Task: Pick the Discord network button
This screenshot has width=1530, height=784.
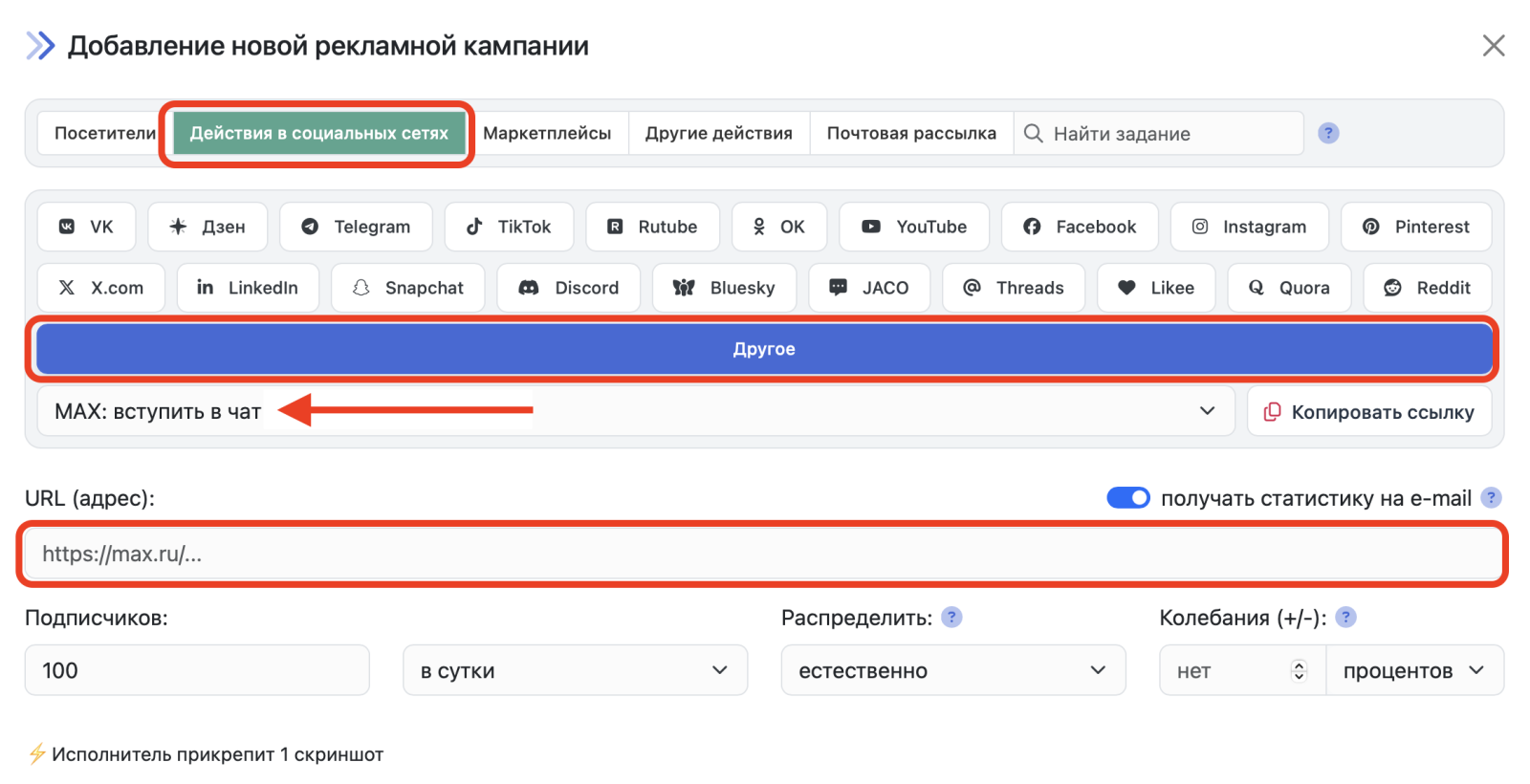Action: click(x=568, y=288)
